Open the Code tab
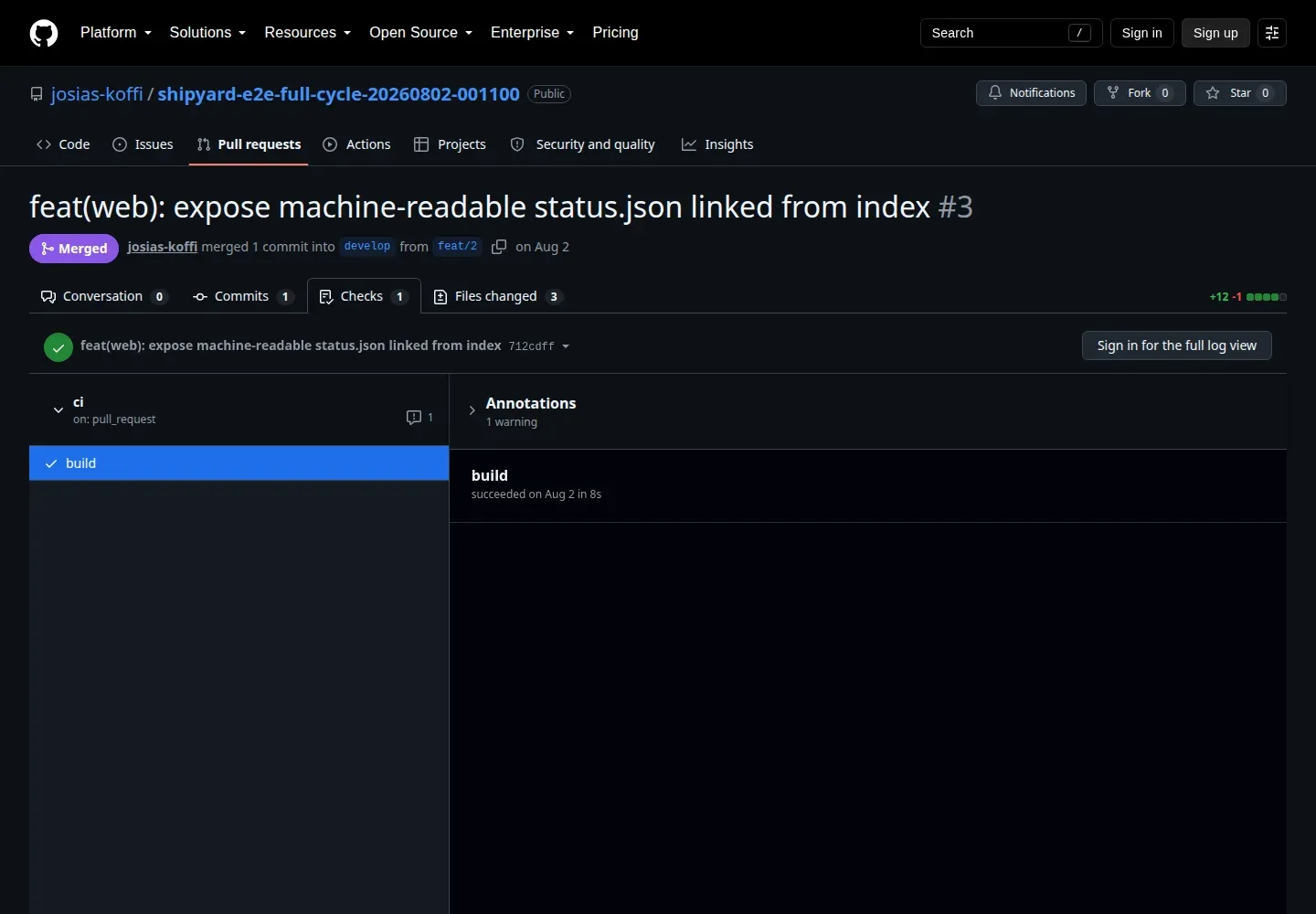 63,144
